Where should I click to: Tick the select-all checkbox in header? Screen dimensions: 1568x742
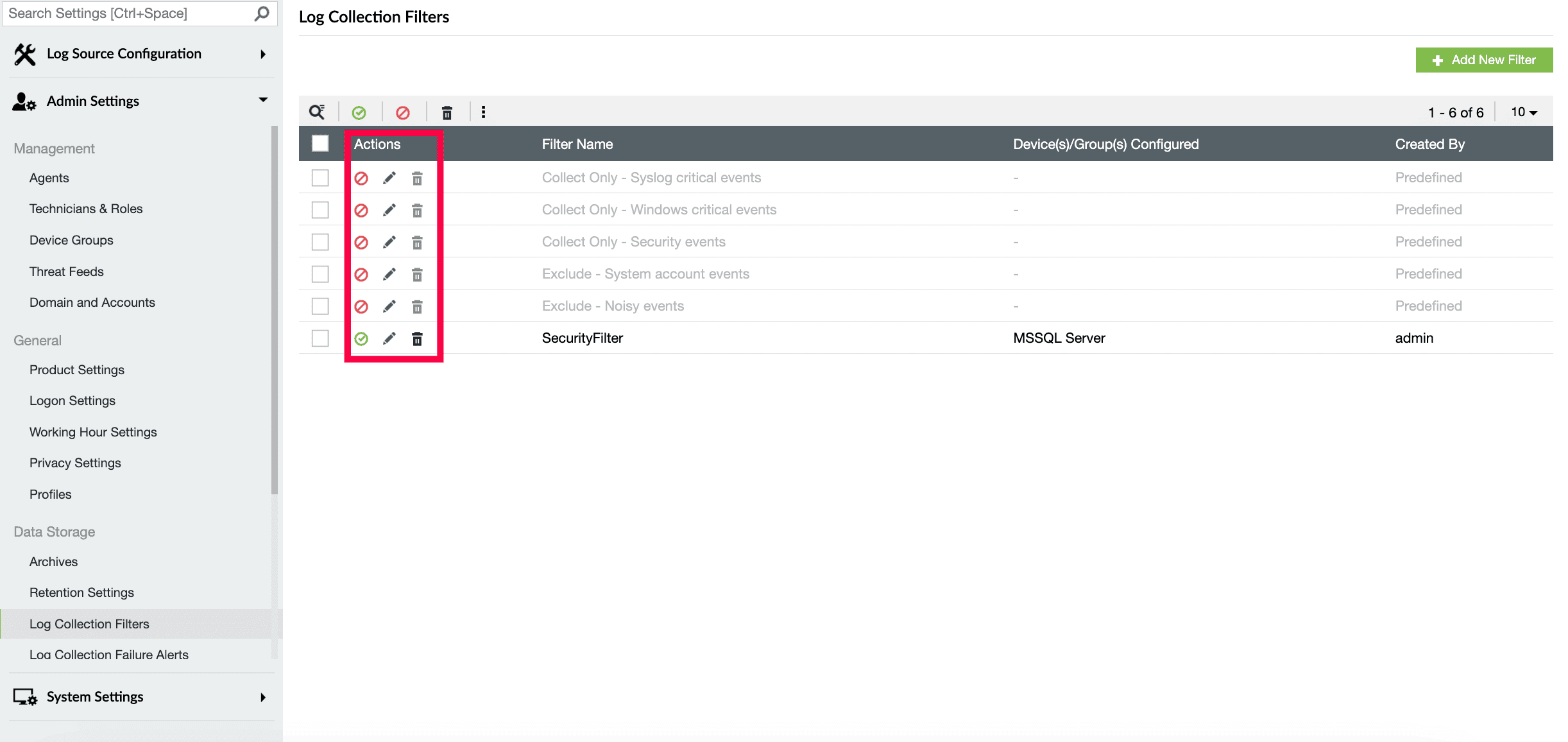click(x=320, y=143)
